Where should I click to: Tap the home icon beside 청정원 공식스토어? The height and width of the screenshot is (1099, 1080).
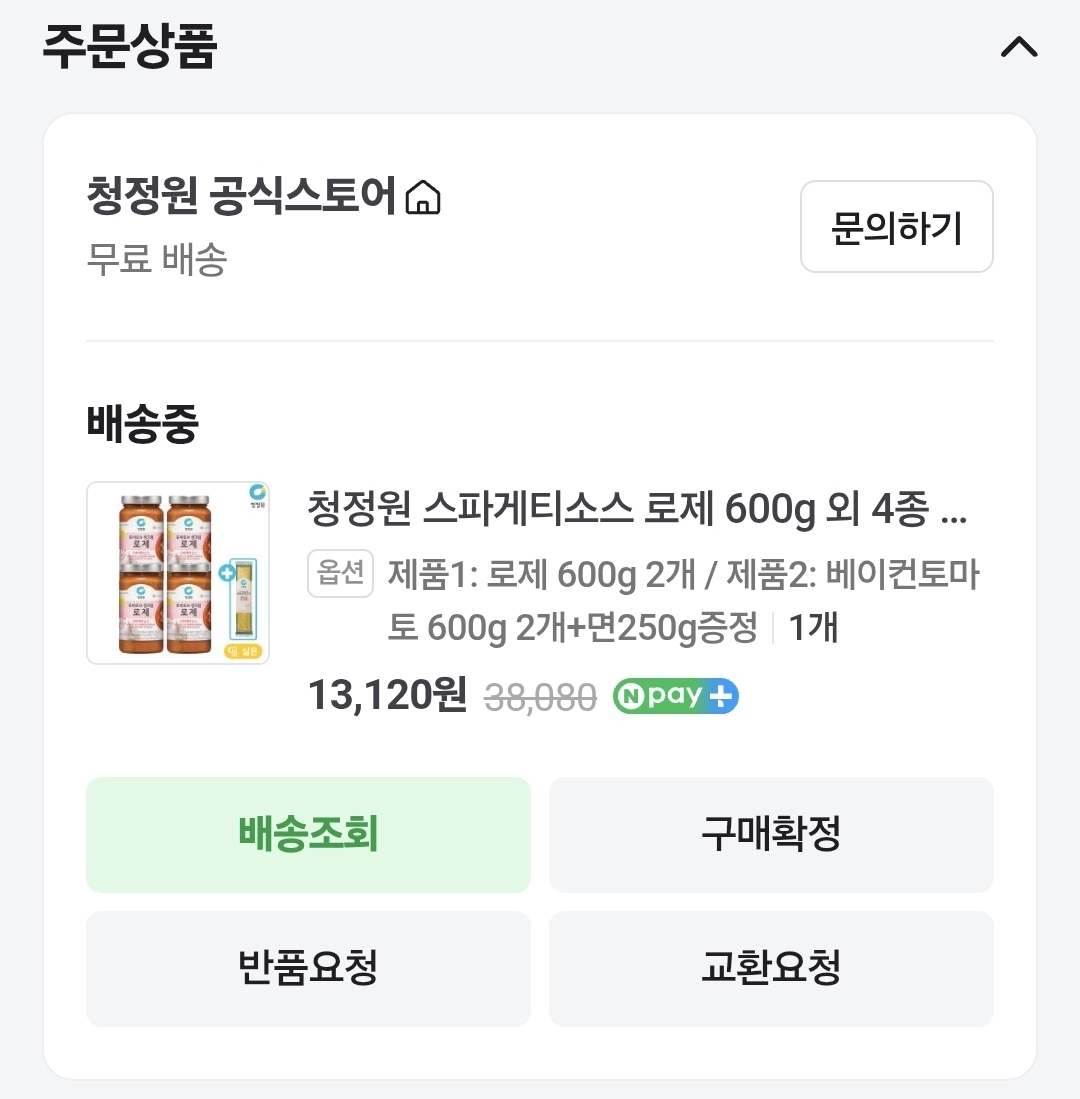(x=423, y=197)
